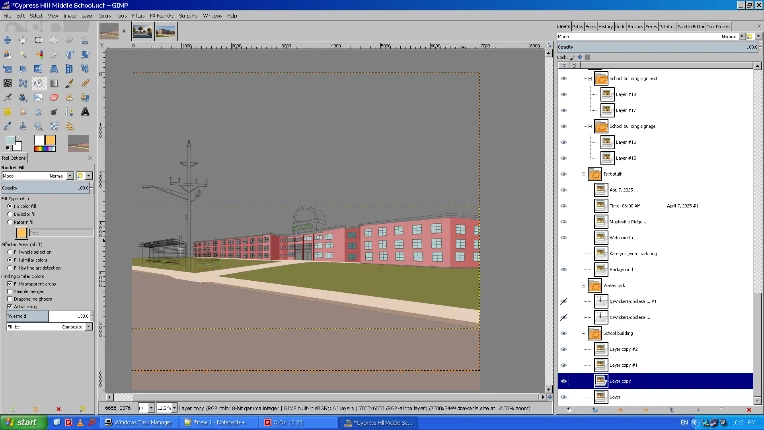The image size is (764, 430).
Task: Switch to the History tab
Action: click(x=606, y=26)
